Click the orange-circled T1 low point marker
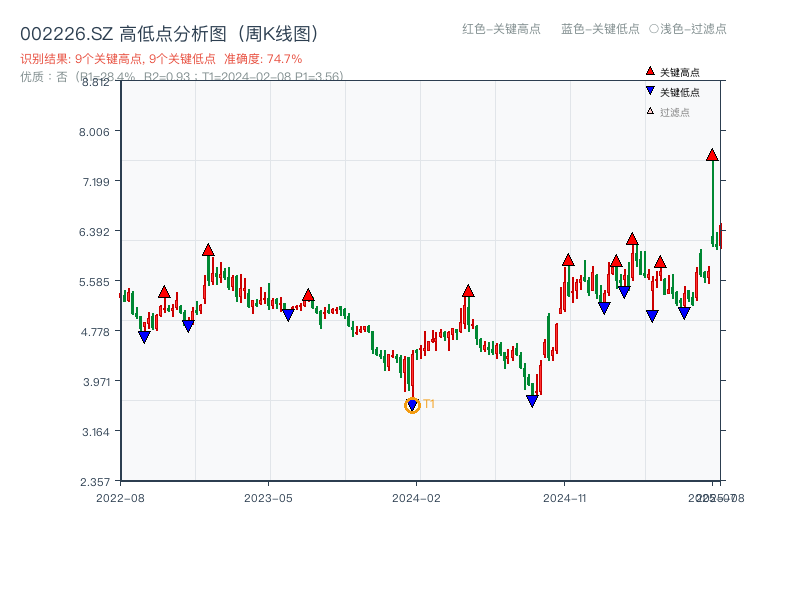 point(412,405)
